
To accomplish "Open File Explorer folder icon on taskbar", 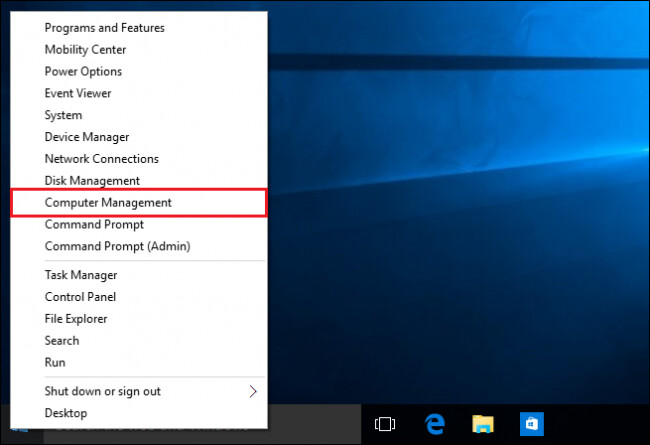I will (x=483, y=424).
